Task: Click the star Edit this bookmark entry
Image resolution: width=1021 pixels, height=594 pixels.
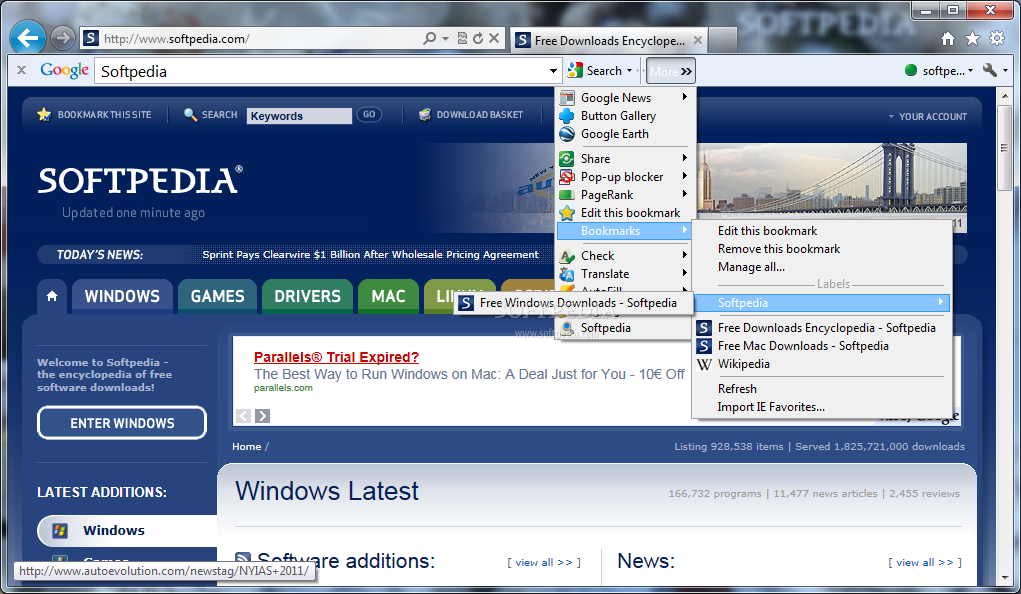Action: pyautogui.click(x=625, y=213)
